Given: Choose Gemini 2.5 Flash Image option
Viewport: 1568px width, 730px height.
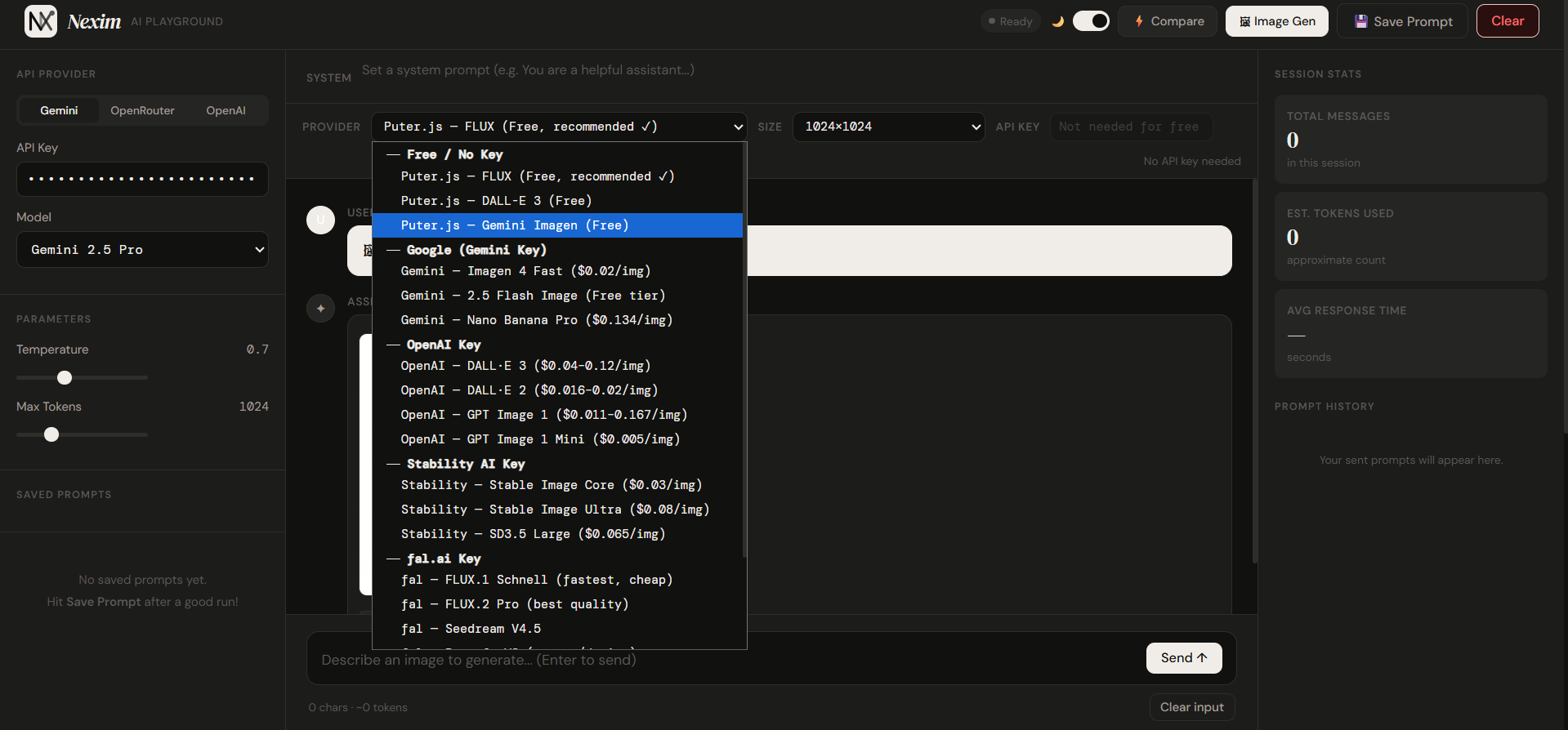Looking at the screenshot, I should [557, 296].
